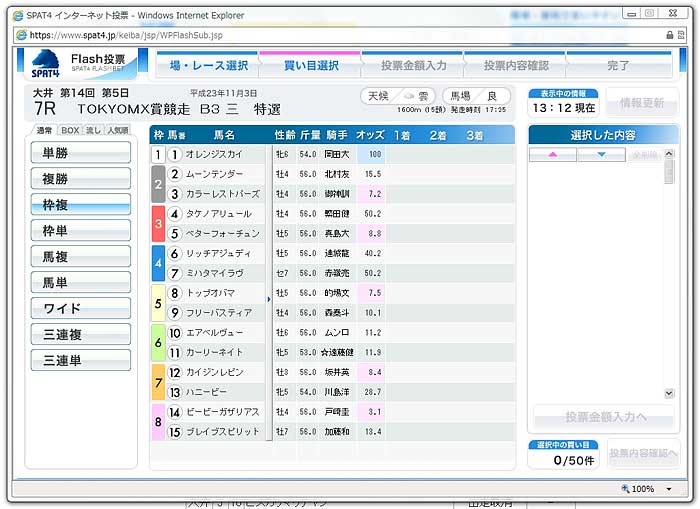Choose the 三連単 bet type

81,360
